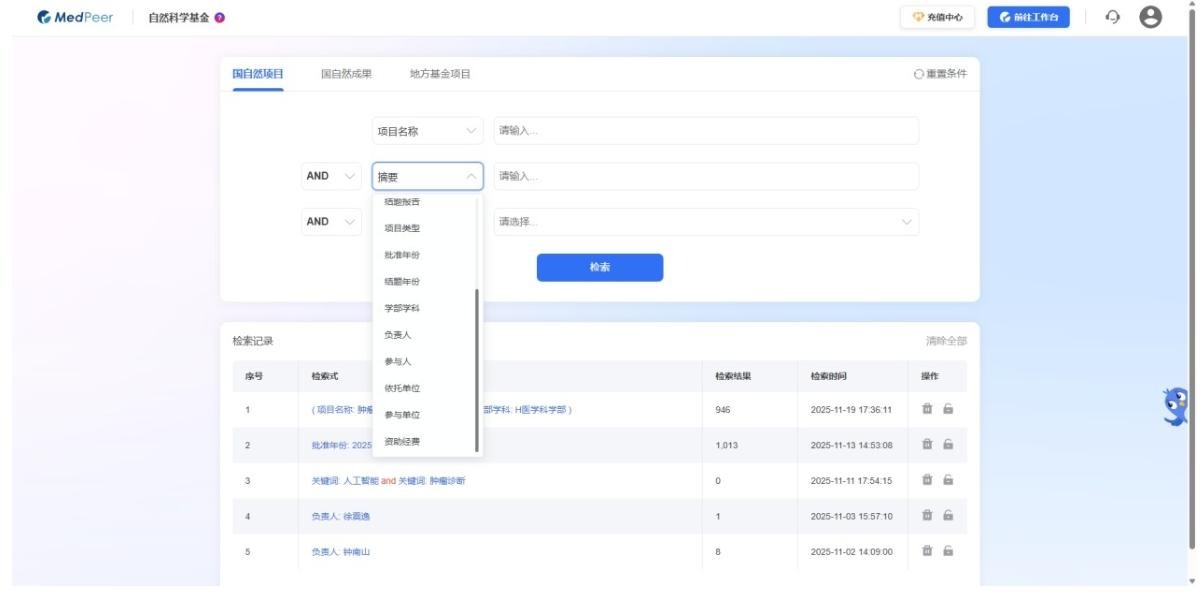
Task: Open the 项目名称 field type dropdown
Action: pos(427,131)
